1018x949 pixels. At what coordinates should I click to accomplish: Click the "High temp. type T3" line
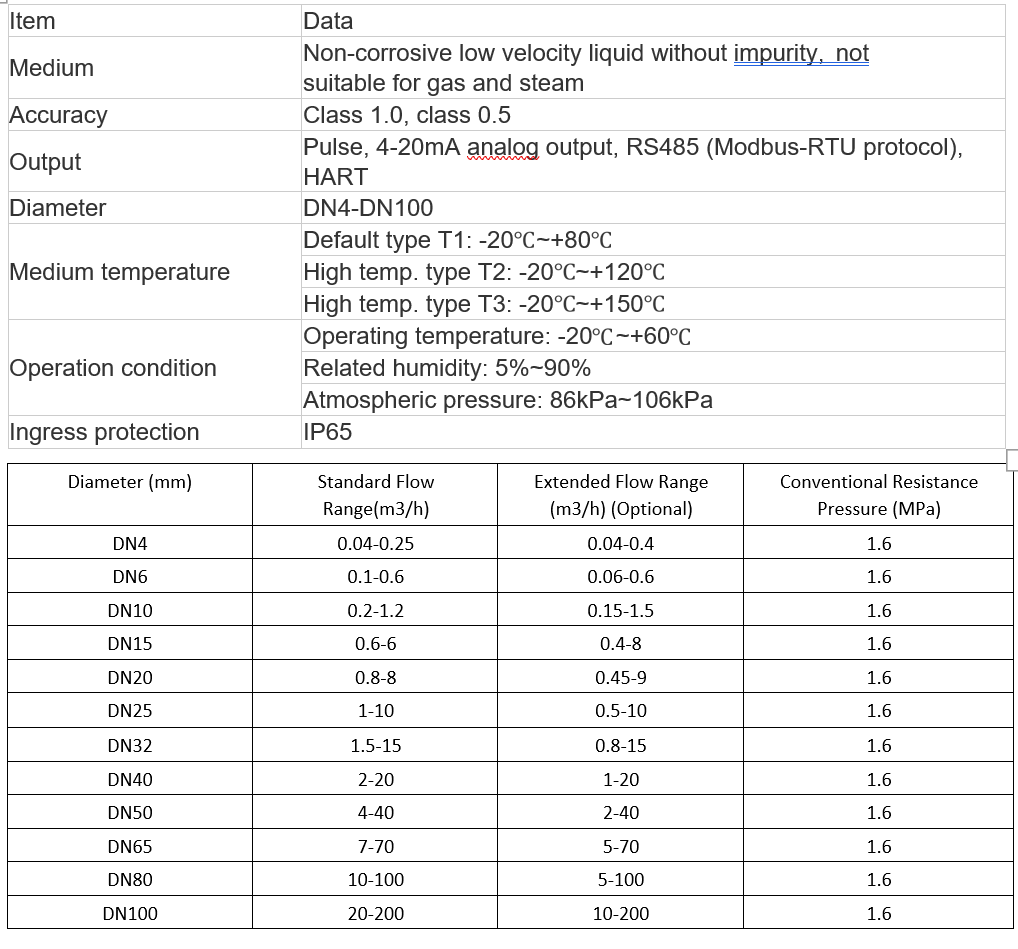point(483,304)
